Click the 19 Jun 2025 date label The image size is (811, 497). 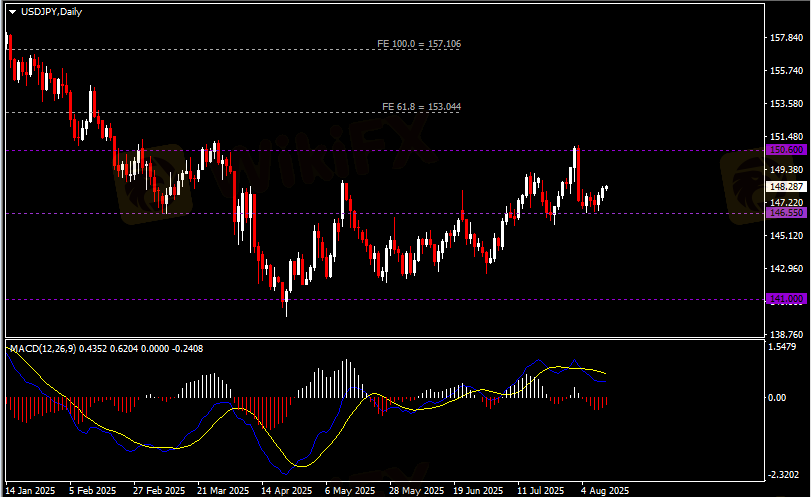coord(475,491)
